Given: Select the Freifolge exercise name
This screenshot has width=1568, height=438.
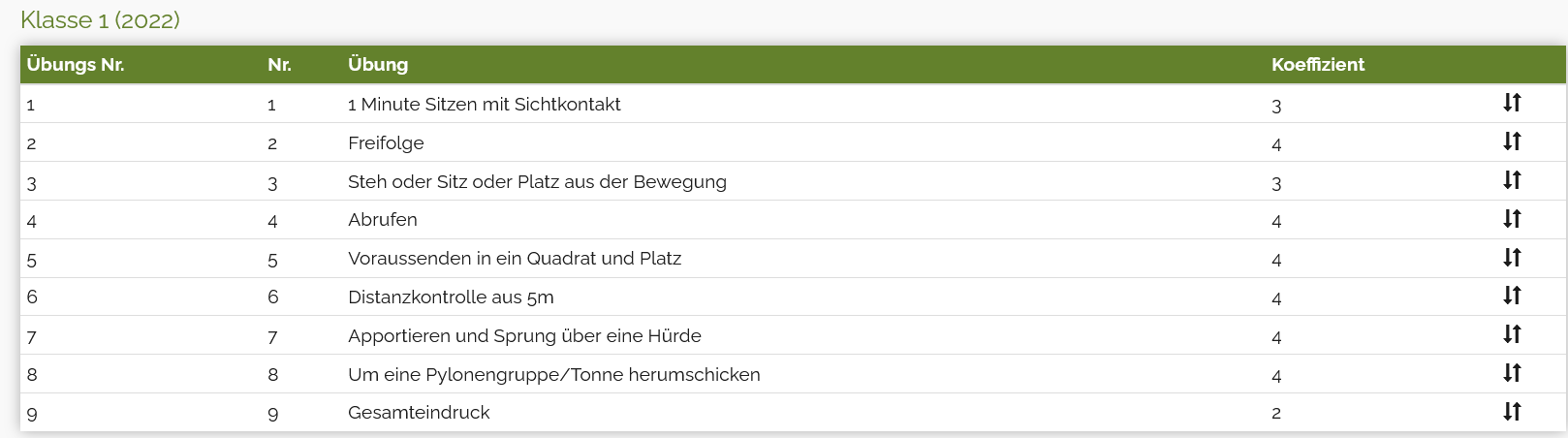Looking at the screenshot, I should pos(386,143).
